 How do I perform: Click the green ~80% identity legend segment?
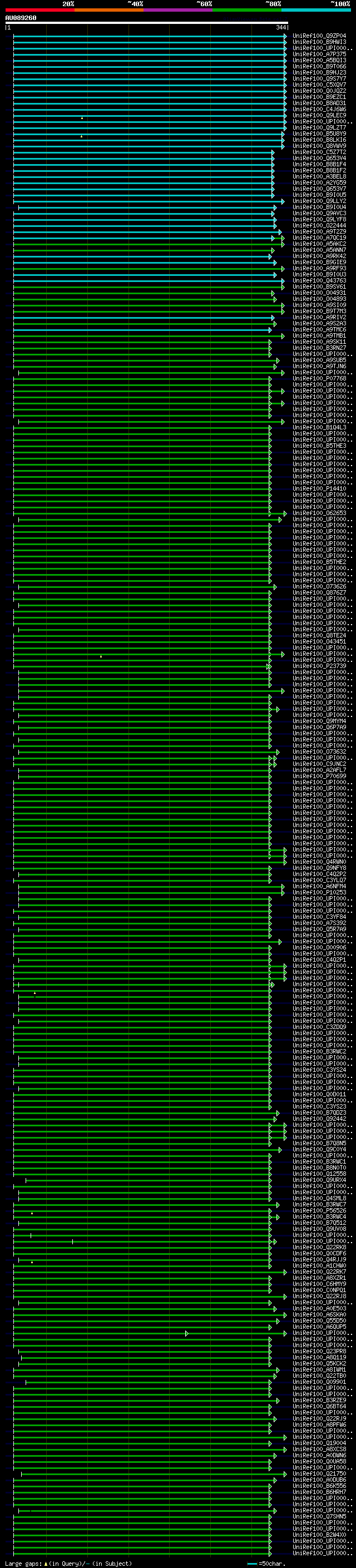point(247,10)
